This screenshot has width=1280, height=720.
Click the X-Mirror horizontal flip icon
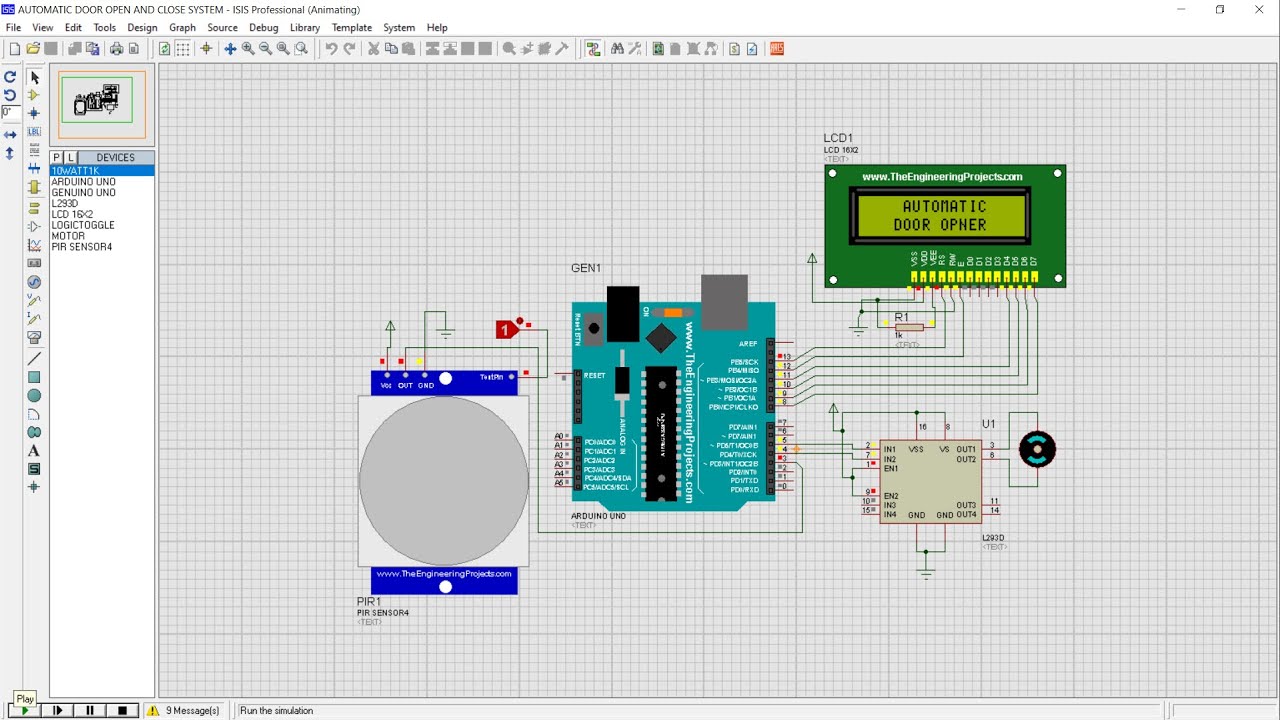tap(10, 134)
